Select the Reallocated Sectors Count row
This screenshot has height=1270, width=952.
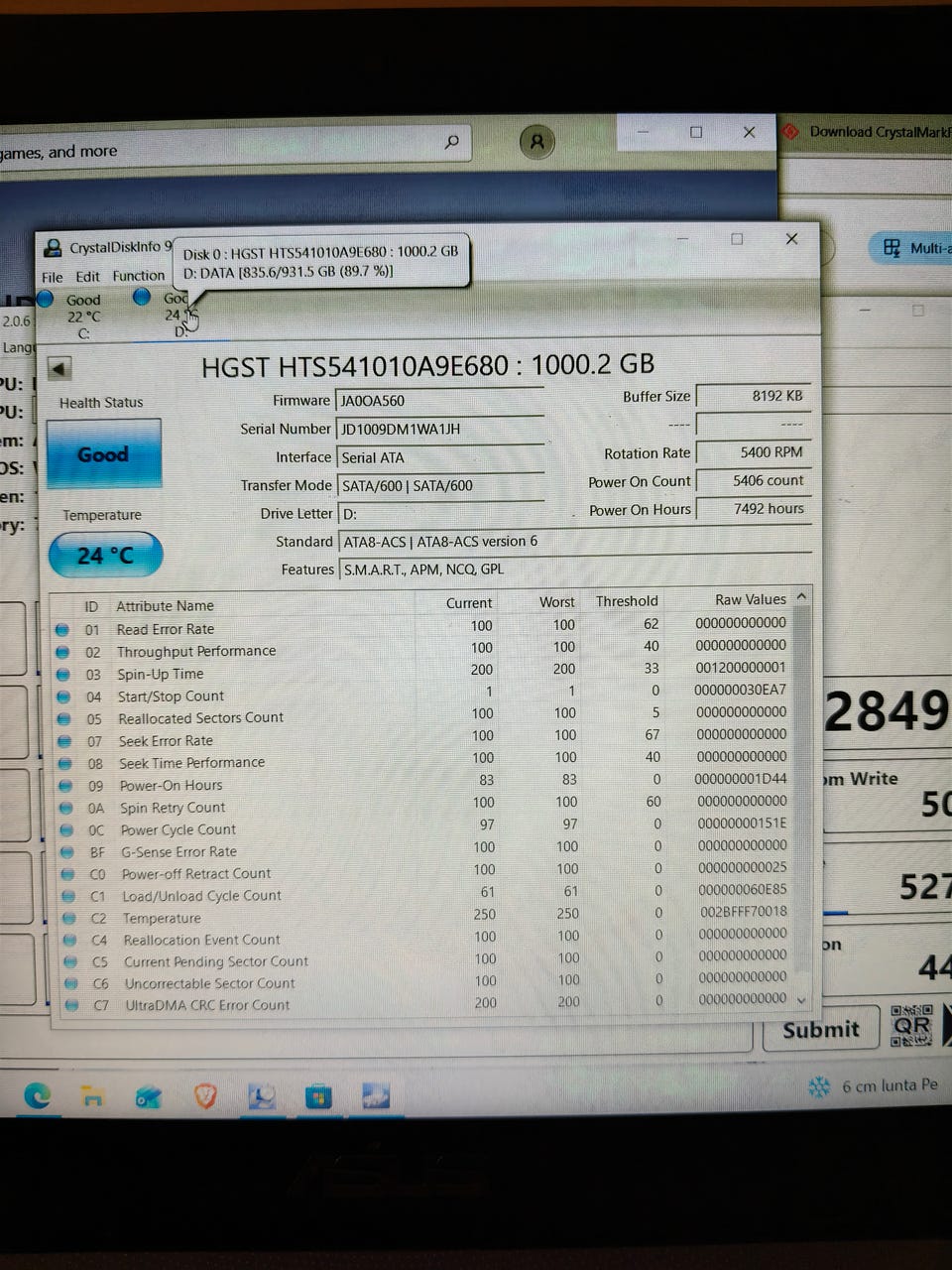[x=421, y=715]
